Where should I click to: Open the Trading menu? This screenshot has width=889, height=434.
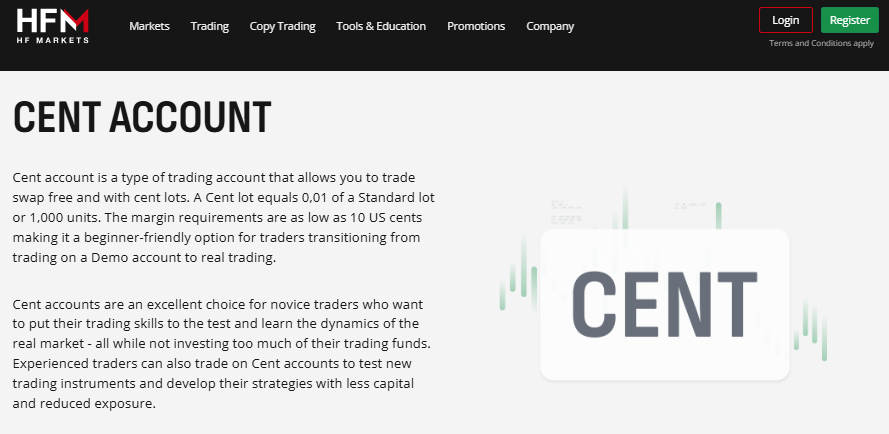[x=209, y=26]
